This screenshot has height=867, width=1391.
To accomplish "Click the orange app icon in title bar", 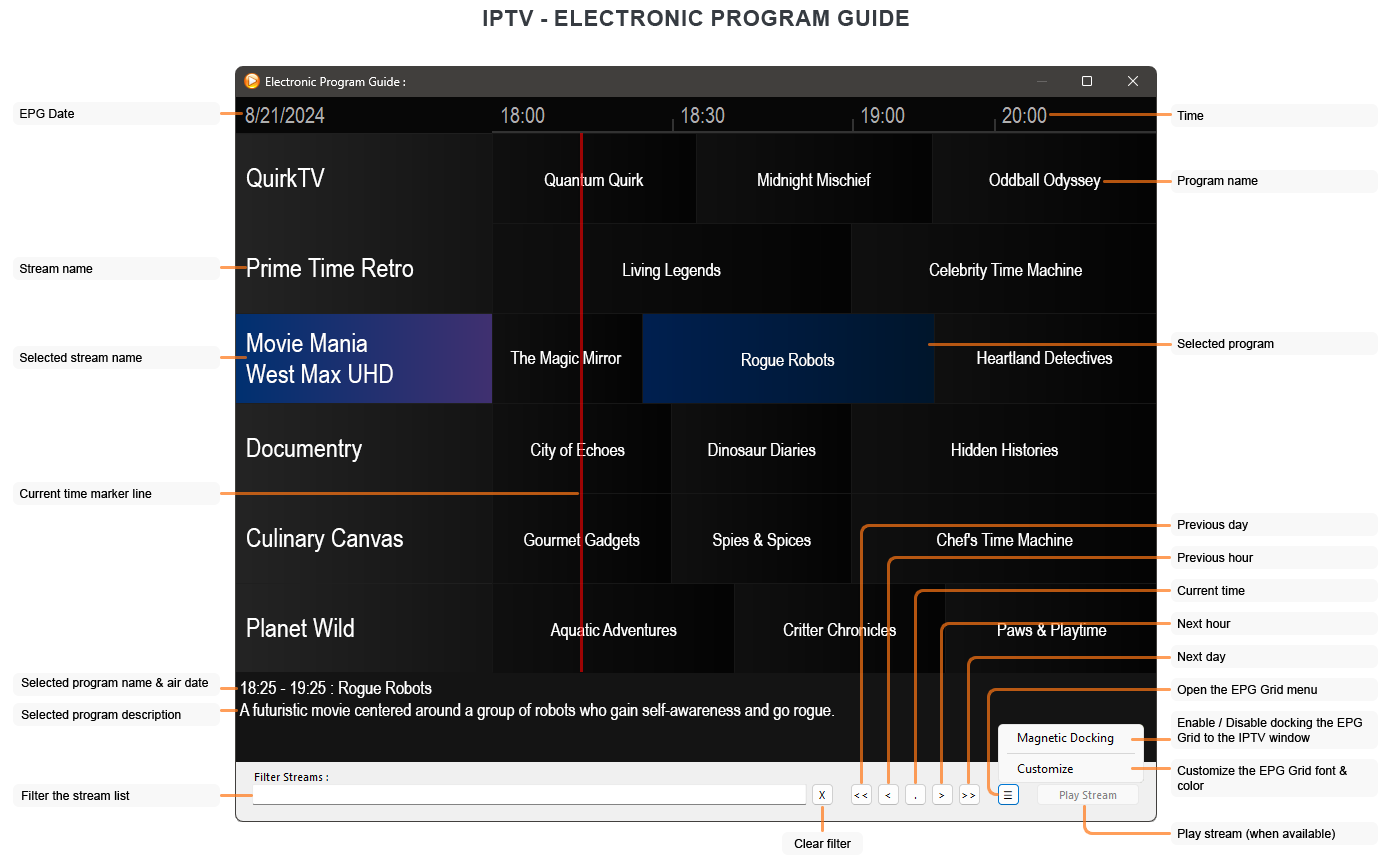I will [252, 82].
